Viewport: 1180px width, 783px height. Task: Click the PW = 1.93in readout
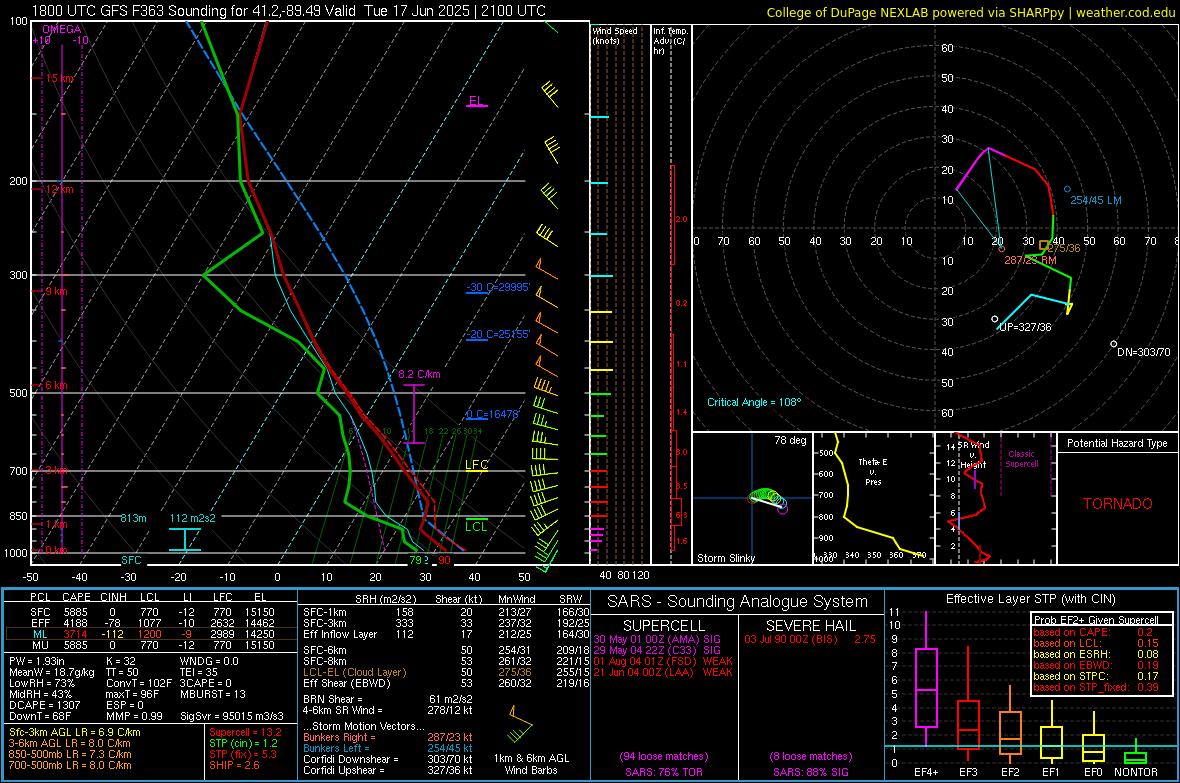(x=37, y=661)
